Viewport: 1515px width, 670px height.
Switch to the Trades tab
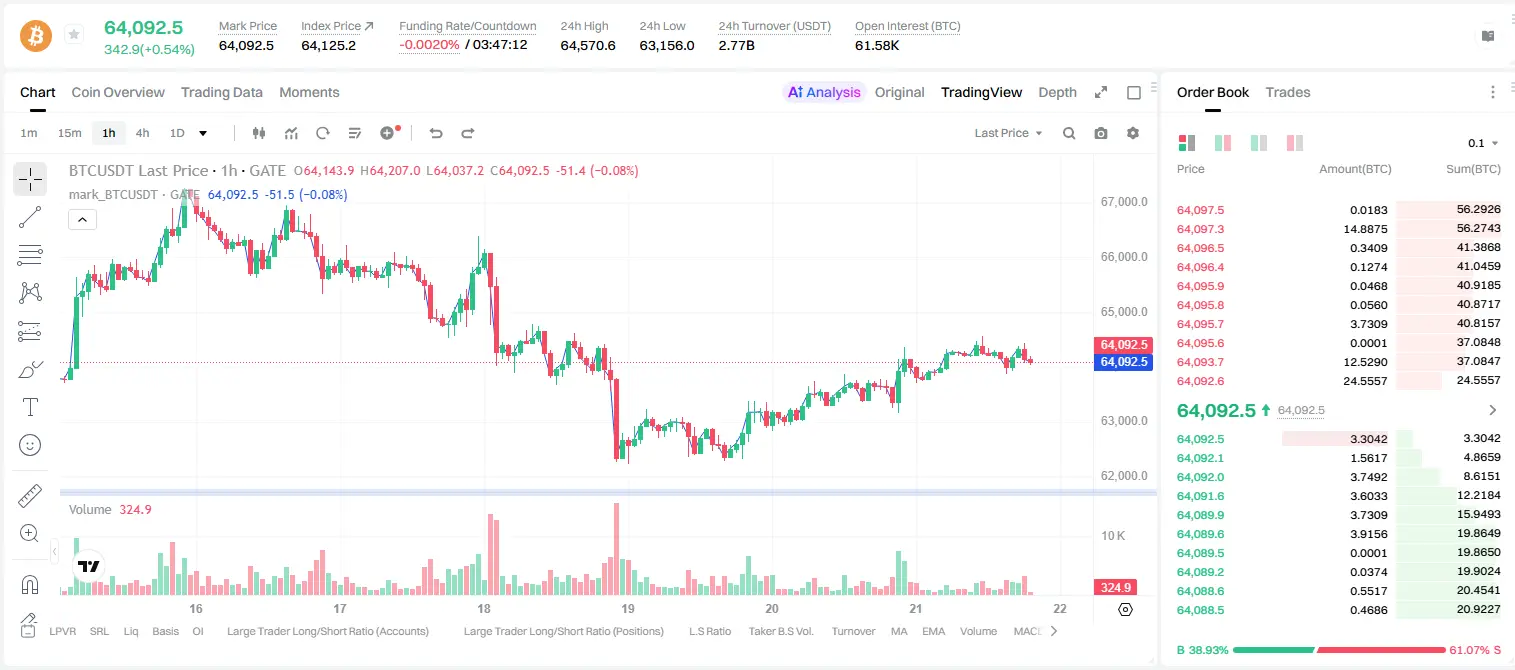click(1287, 92)
